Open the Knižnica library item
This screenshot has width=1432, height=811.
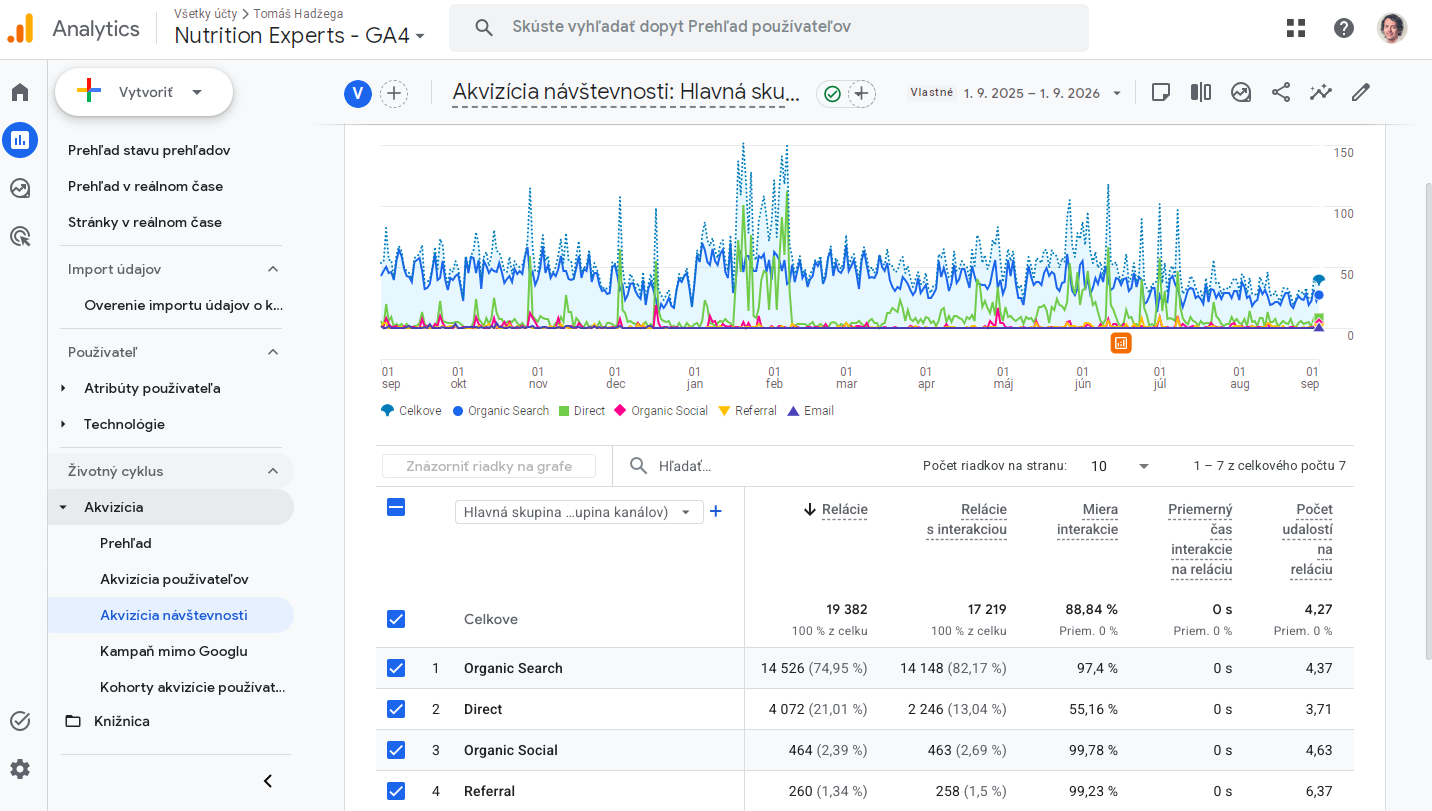point(122,721)
